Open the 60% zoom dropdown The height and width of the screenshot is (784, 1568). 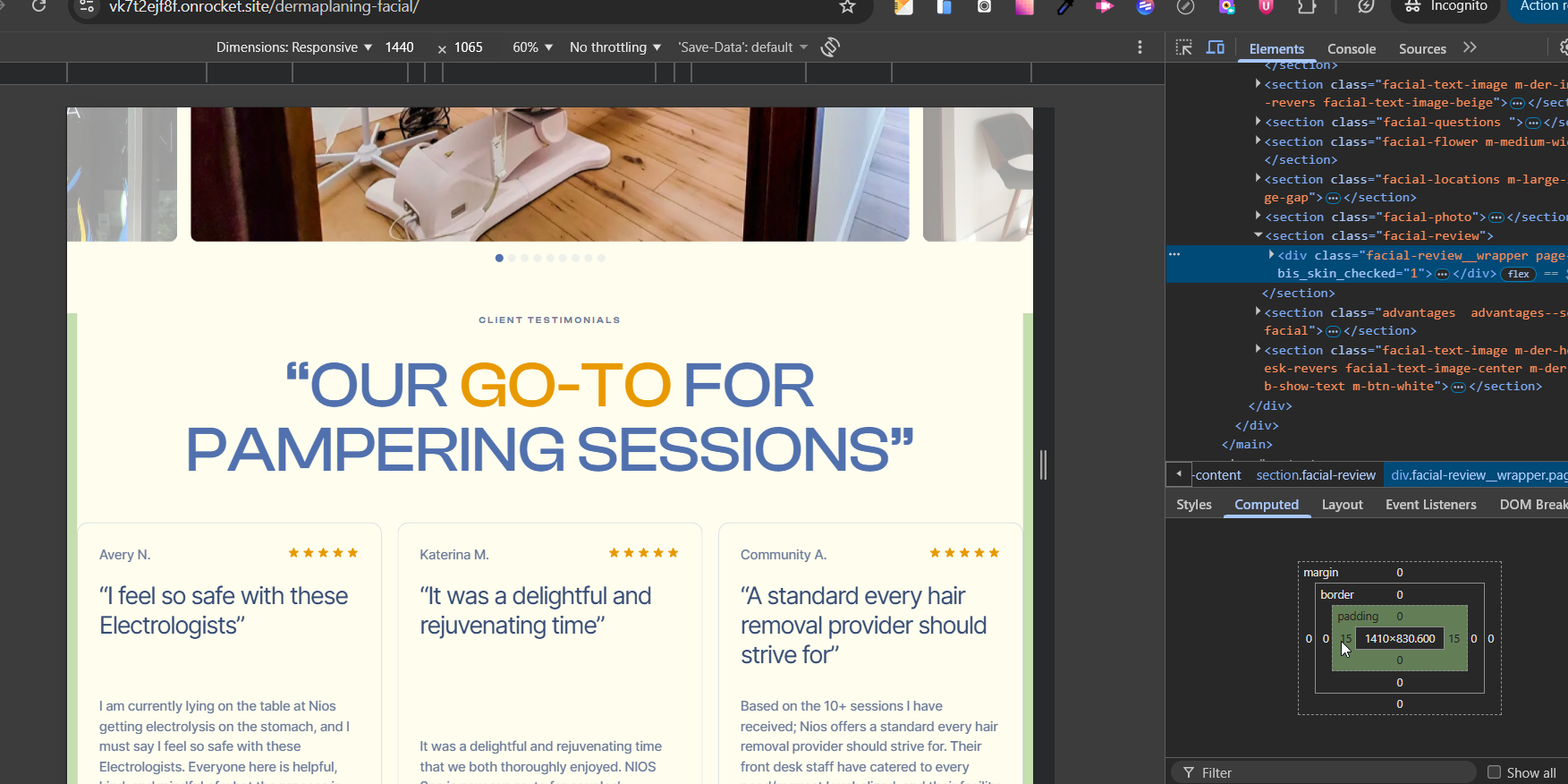[x=532, y=47]
